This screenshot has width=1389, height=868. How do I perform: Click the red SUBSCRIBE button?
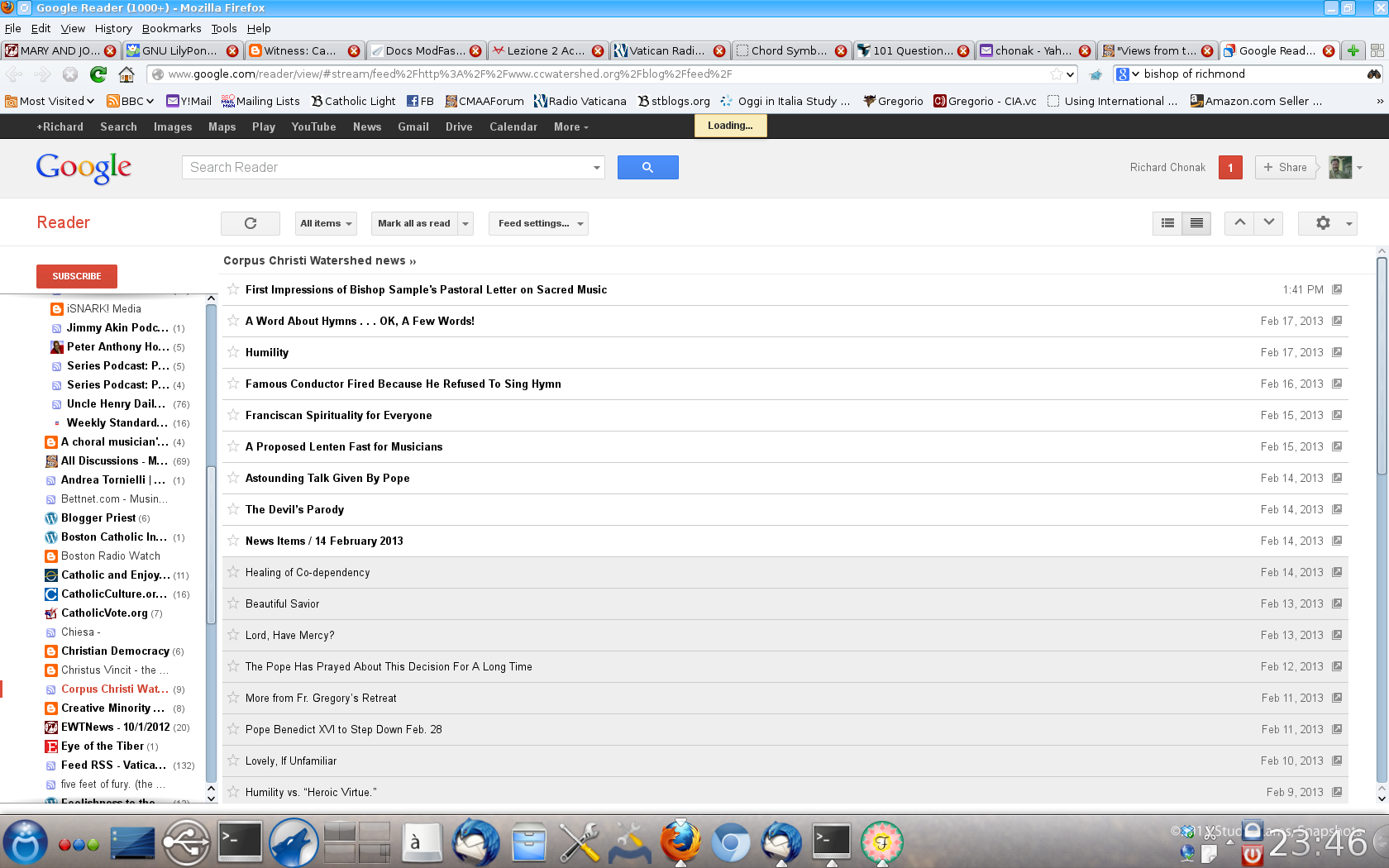point(77,276)
